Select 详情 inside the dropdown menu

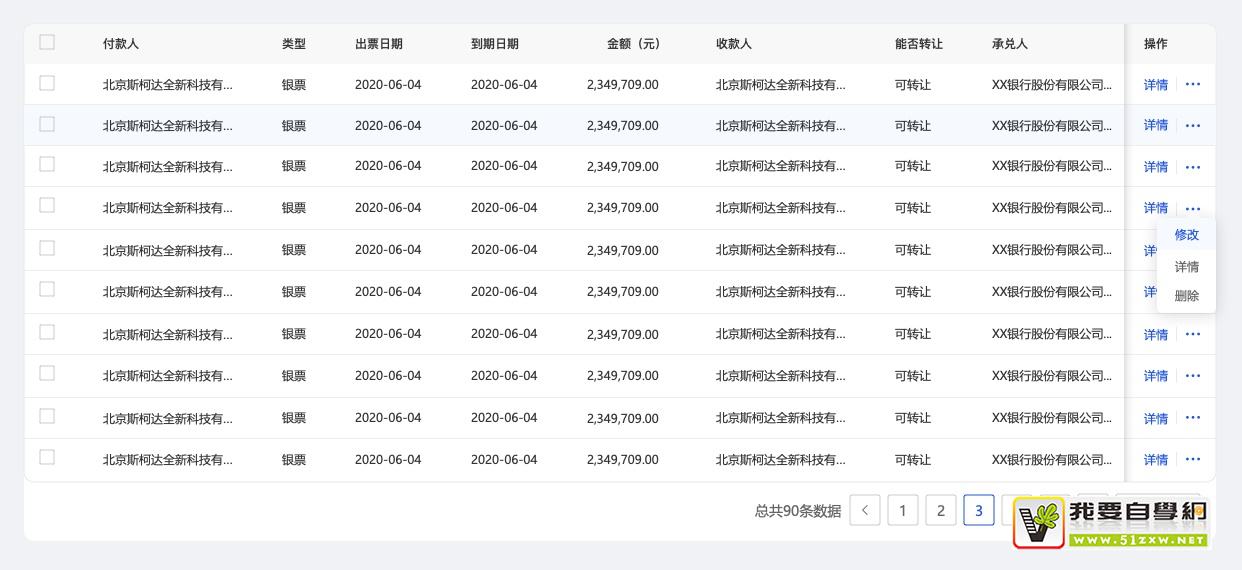[x=1186, y=267]
